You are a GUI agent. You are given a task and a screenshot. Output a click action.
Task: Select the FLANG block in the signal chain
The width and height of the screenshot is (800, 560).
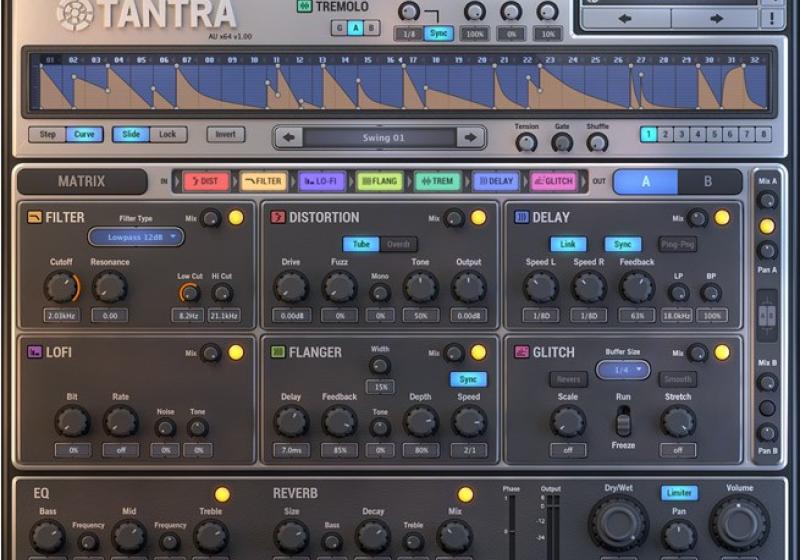[x=380, y=181]
